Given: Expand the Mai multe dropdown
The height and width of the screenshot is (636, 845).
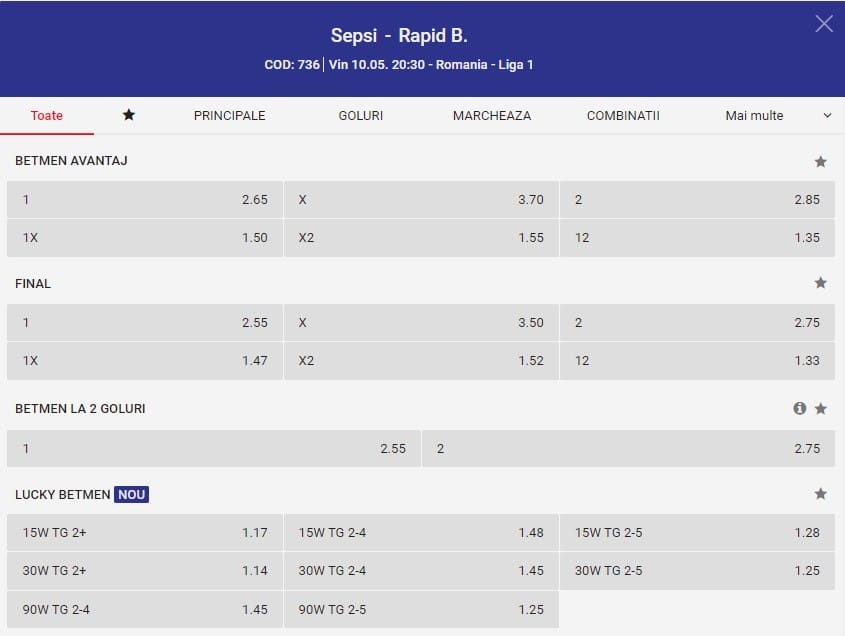Looking at the screenshot, I should 778,116.
